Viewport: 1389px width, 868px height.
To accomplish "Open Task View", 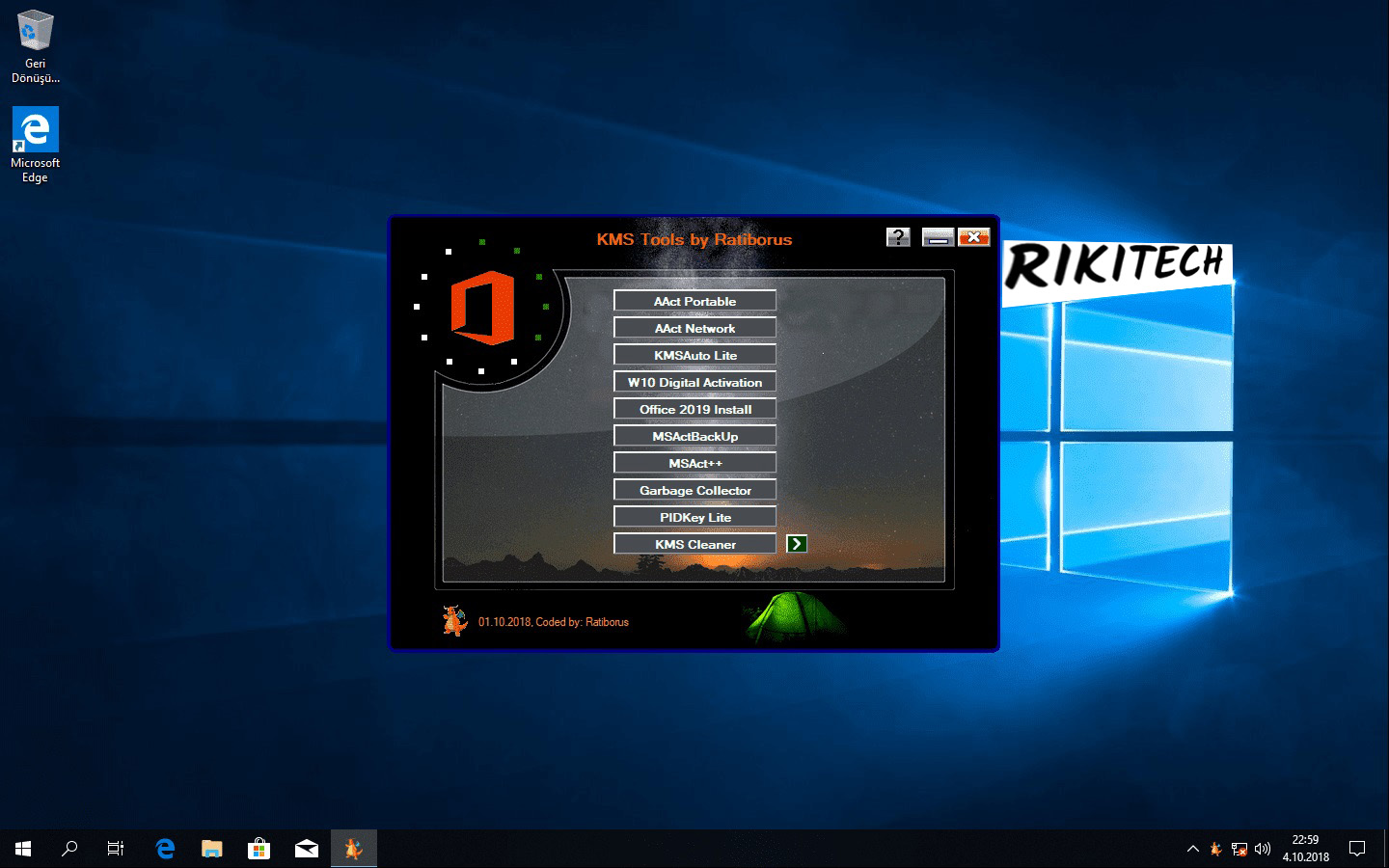I will click(116, 849).
